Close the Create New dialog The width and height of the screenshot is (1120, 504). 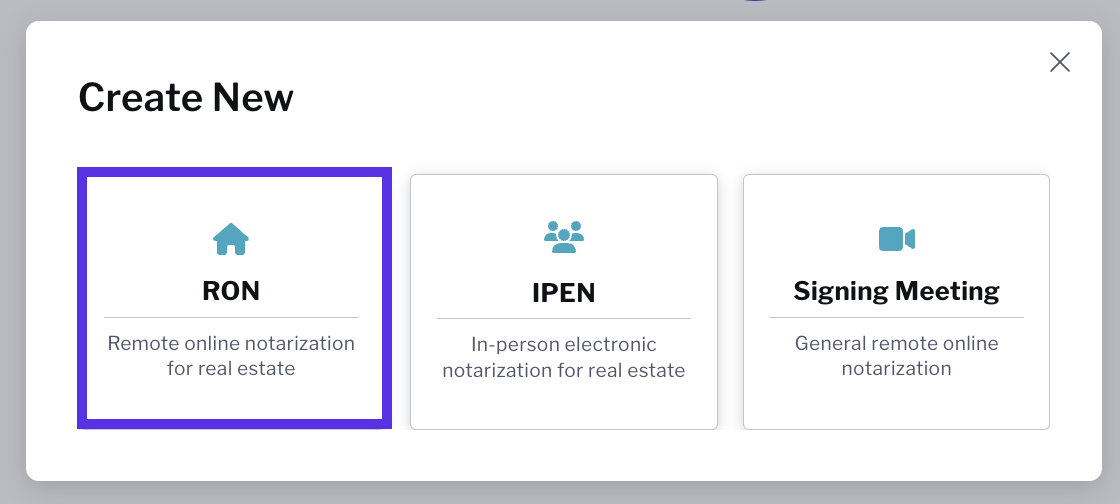(1059, 62)
